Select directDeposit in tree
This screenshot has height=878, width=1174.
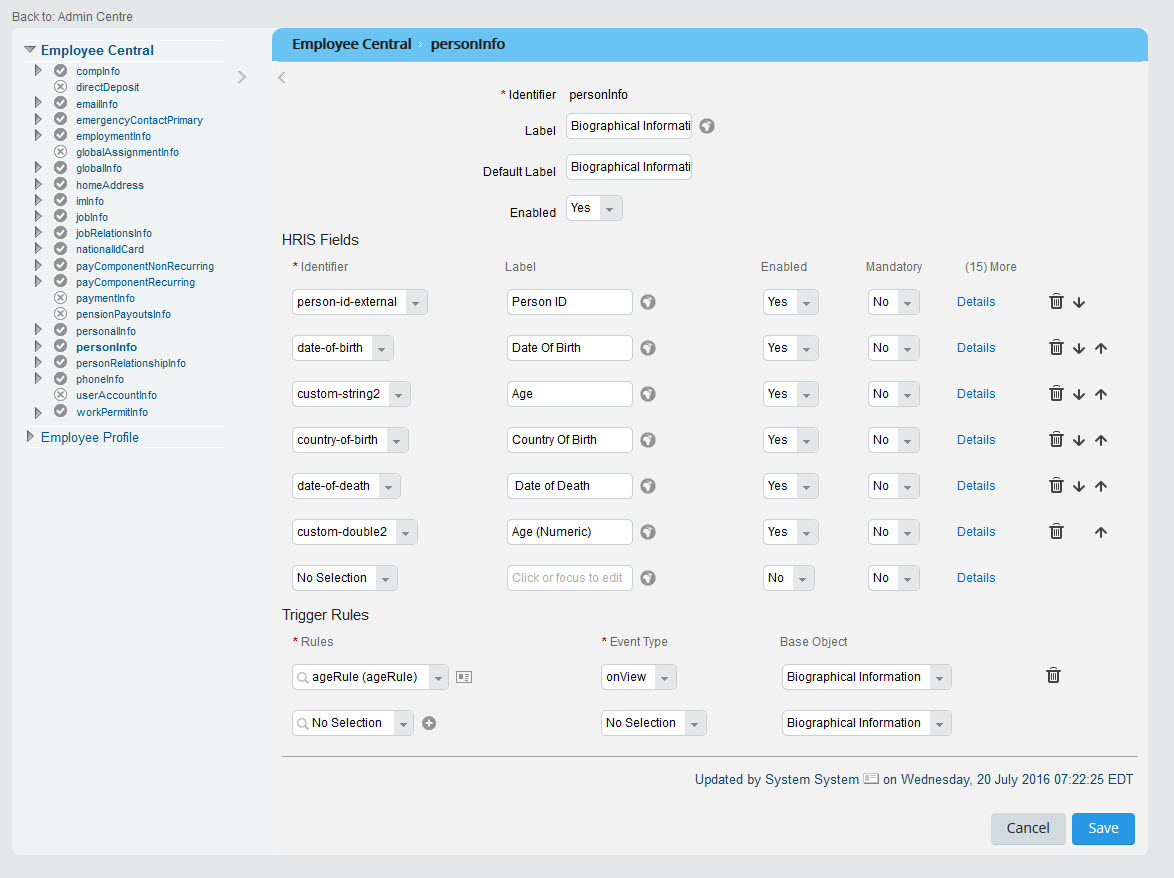point(107,87)
